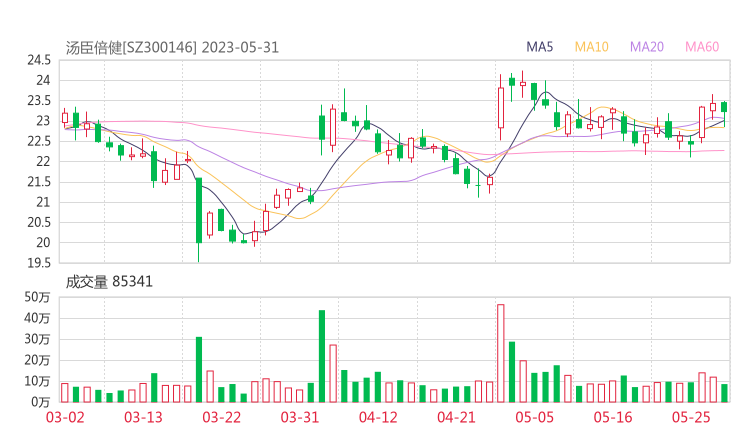Click the 03-02 date axis label
The width and height of the screenshot is (740, 440).
[x=65, y=417]
